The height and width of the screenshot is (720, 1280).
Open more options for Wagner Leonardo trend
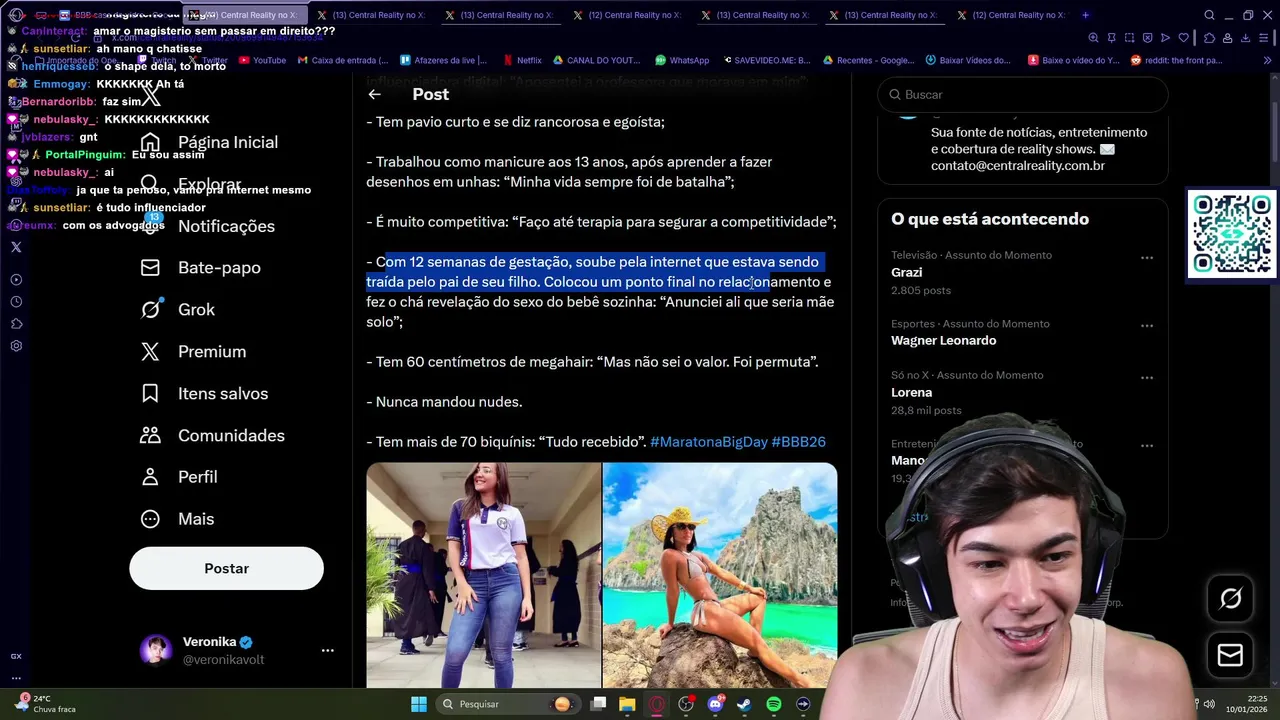tap(1147, 326)
